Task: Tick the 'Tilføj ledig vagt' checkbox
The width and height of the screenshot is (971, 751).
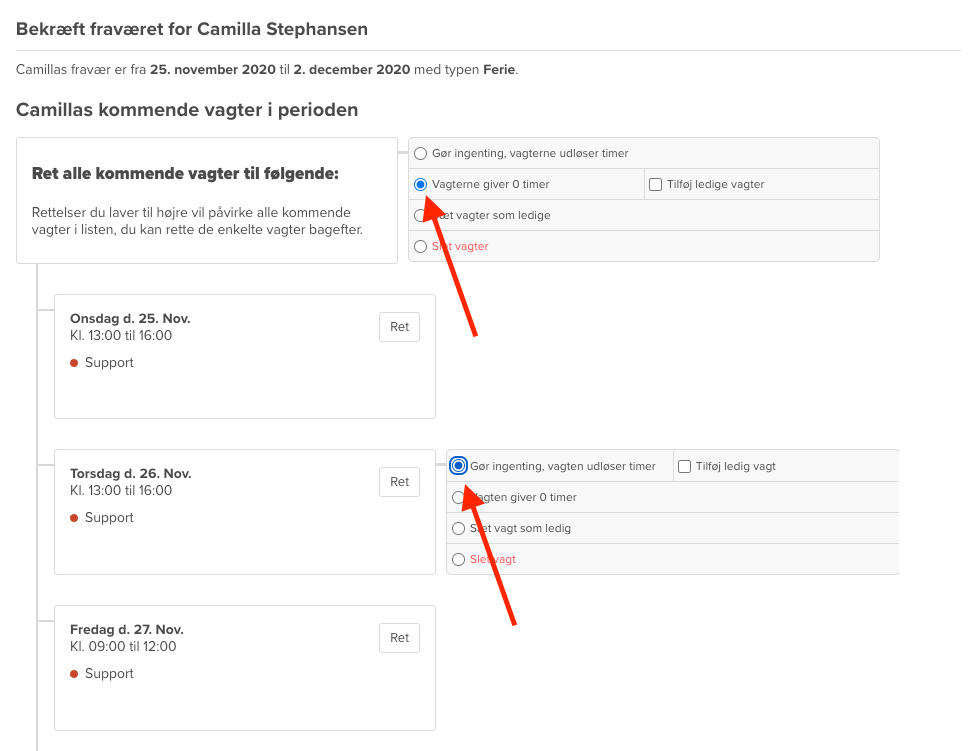Action: [x=685, y=466]
